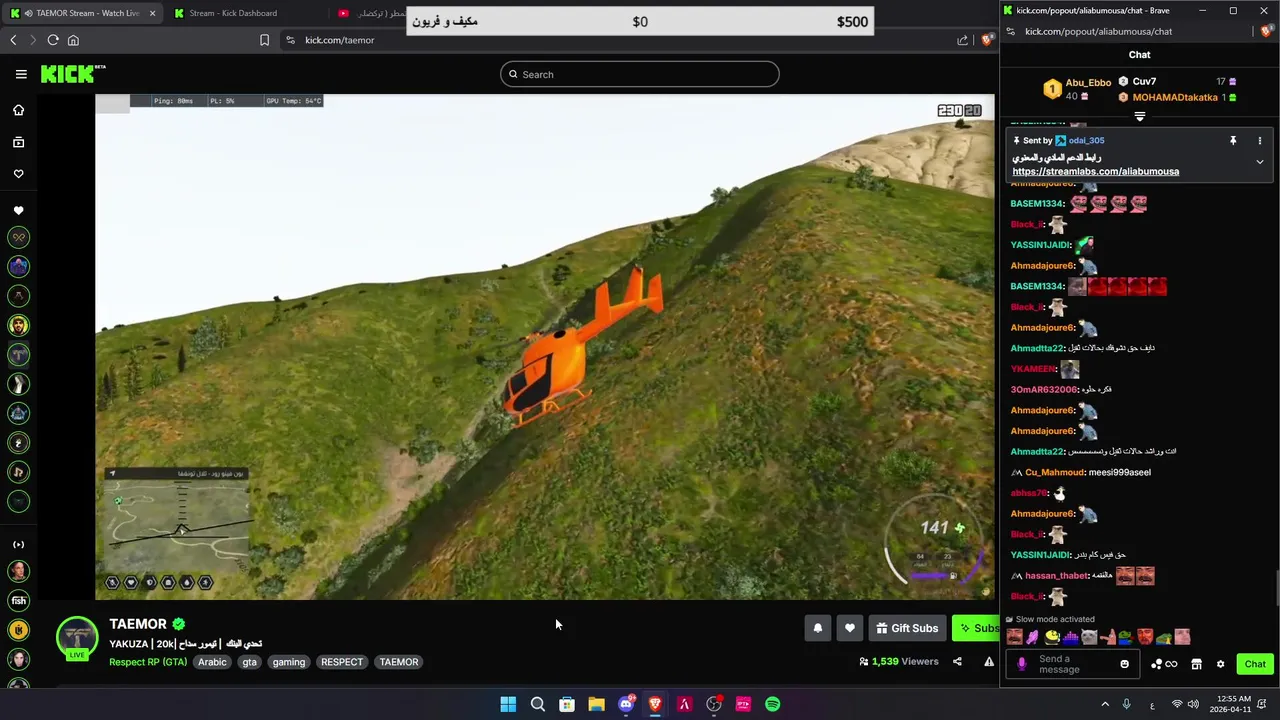
Task: Open volume control in system tray
Action: (x=1193, y=704)
